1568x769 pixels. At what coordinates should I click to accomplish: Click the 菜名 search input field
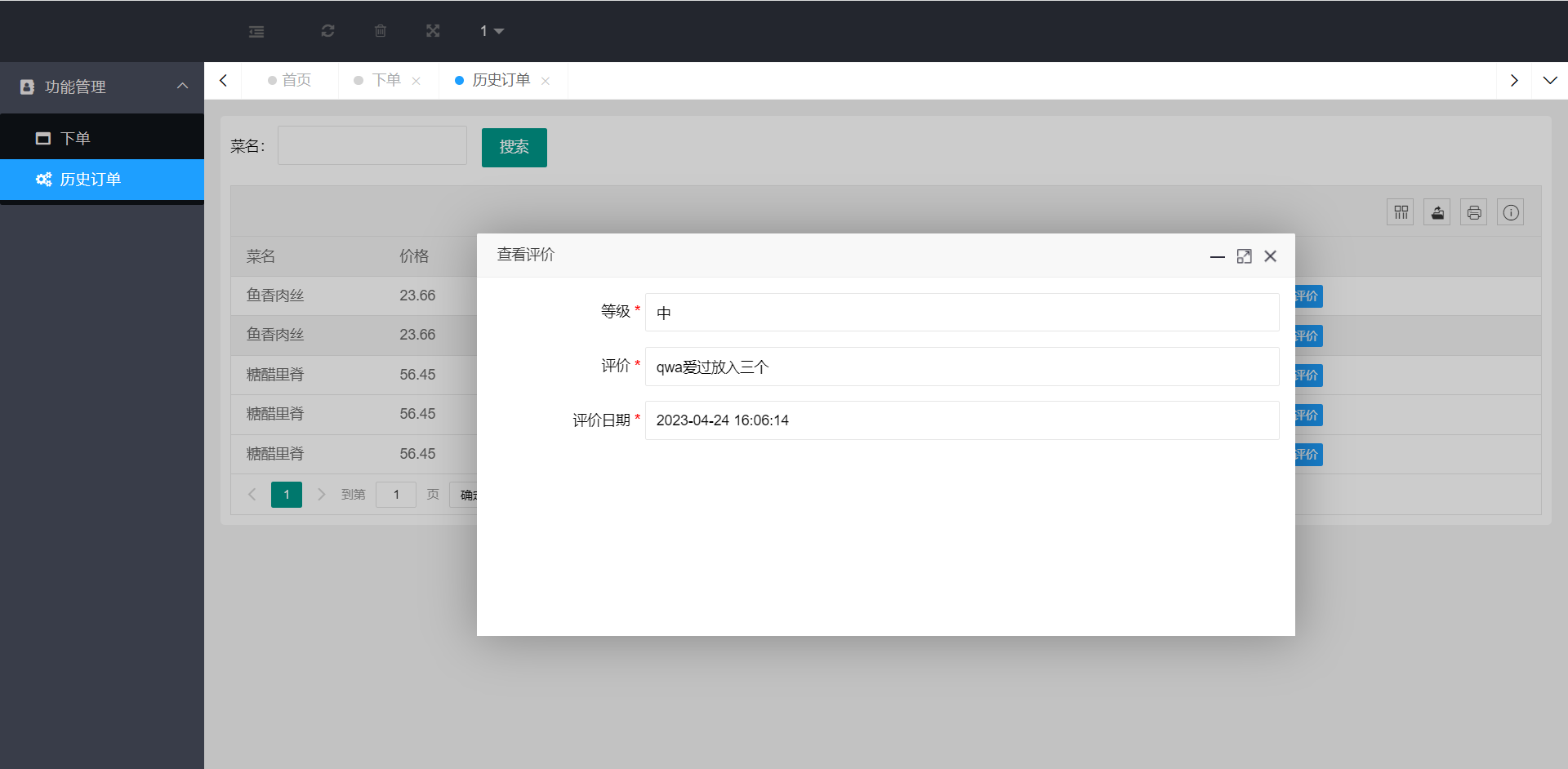[372, 145]
